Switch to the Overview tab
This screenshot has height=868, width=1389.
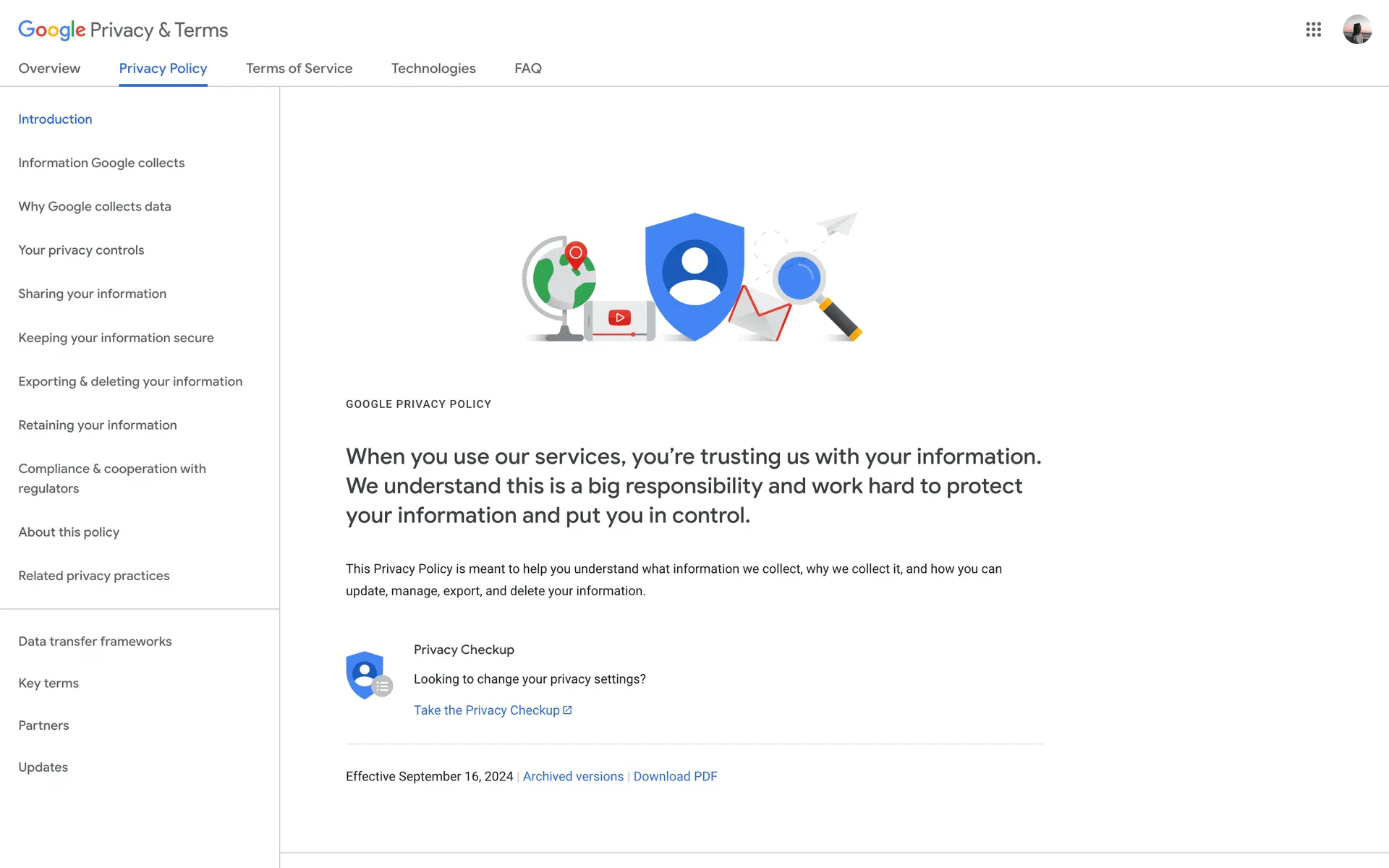point(49,68)
